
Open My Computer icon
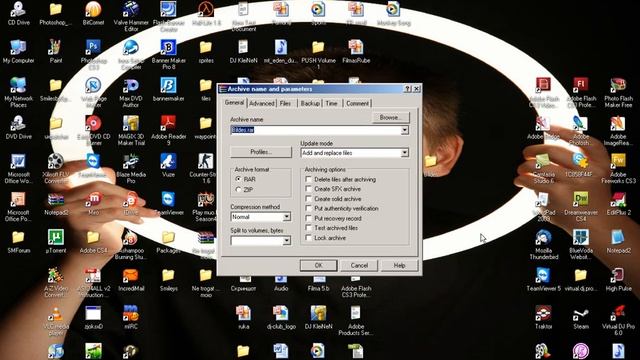point(18,51)
